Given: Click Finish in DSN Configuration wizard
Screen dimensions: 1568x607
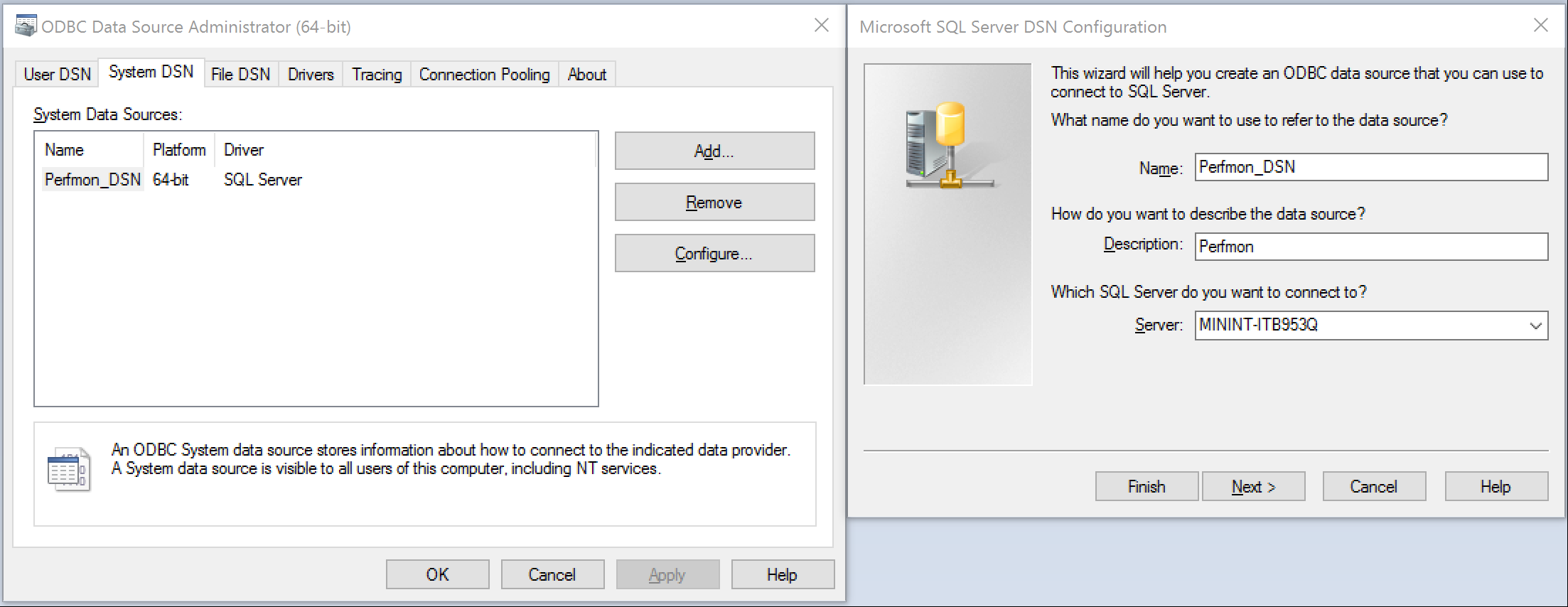Looking at the screenshot, I should coord(1147,486).
